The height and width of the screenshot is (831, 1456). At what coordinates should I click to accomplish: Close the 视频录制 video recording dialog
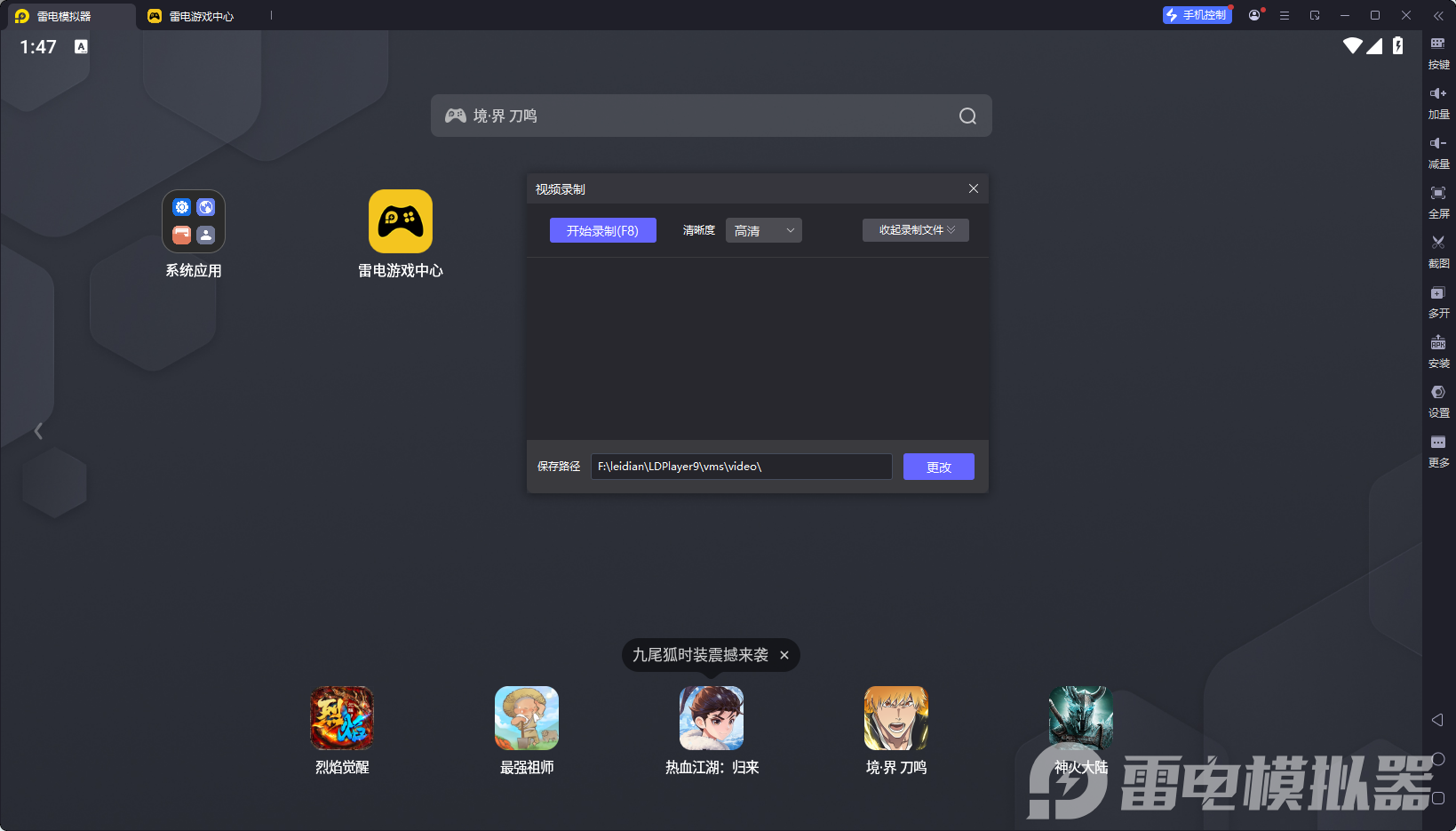[974, 188]
